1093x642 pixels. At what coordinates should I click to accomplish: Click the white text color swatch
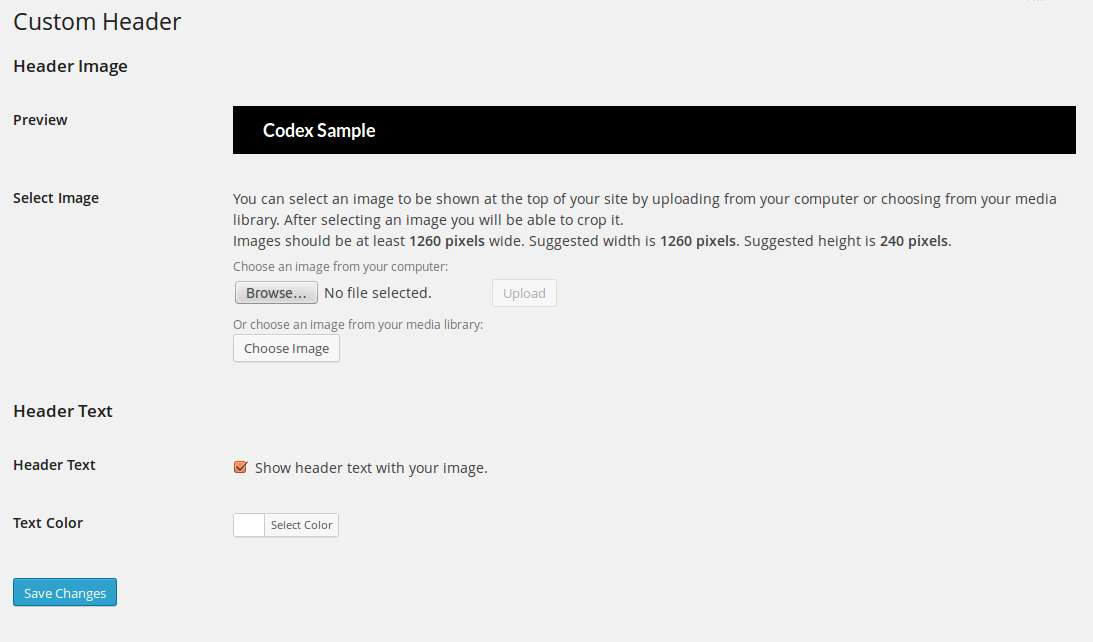pyautogui.click(x=249, y=525)
